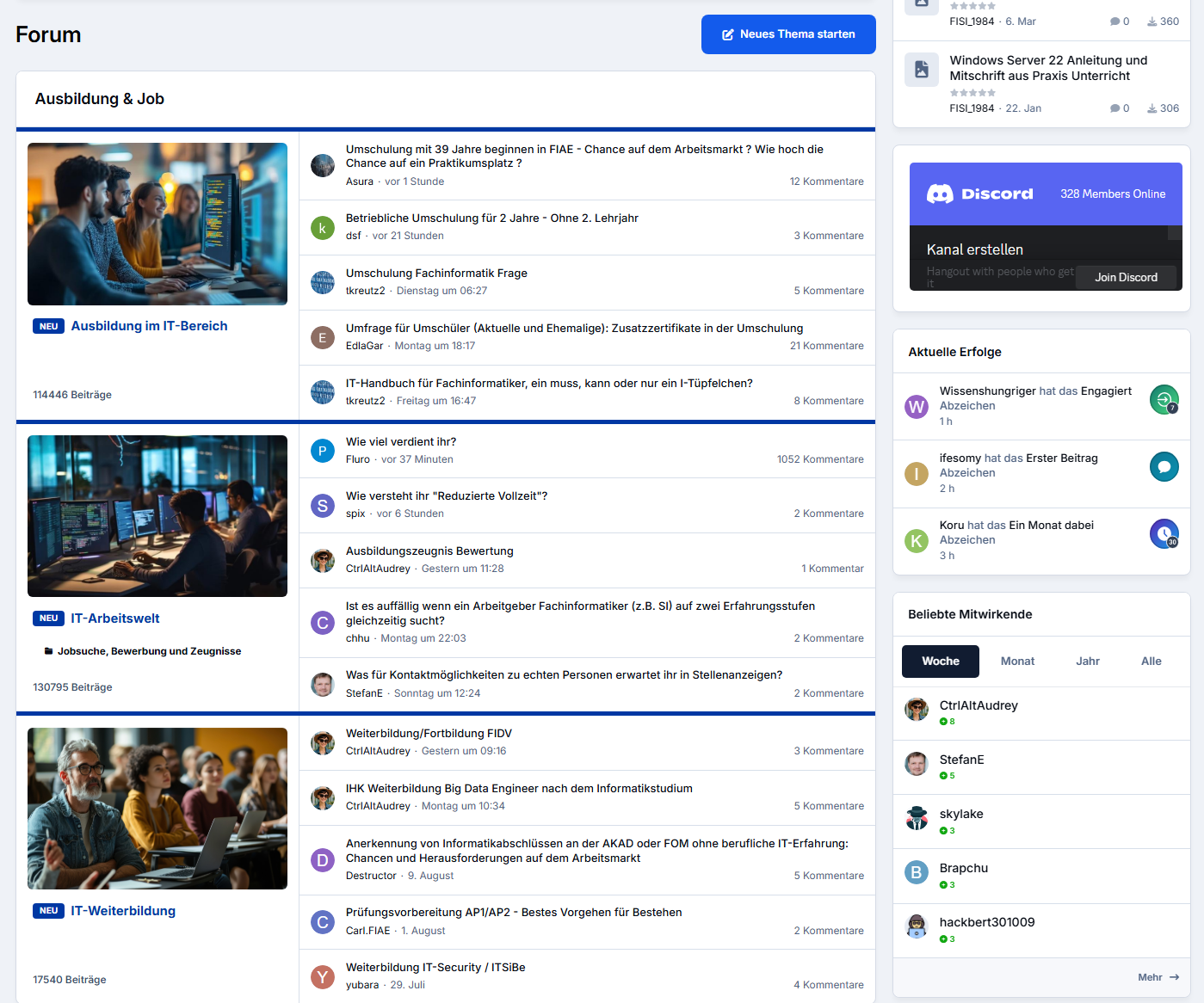This screenshot has height=1003, width=1204.
Task: Click the hackbert301009 avatar icon
Action: [x=917, y=926]
